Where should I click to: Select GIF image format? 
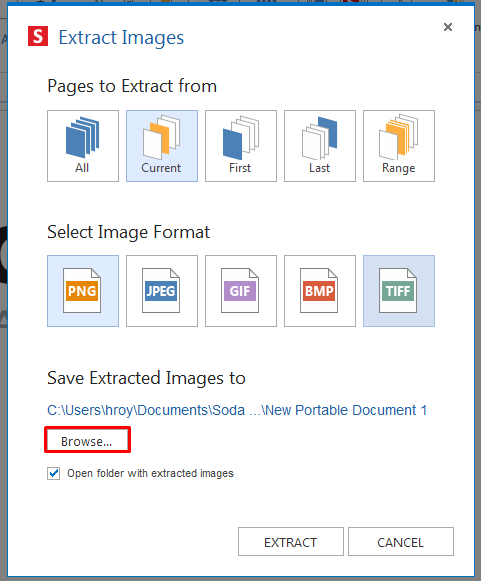240,291
